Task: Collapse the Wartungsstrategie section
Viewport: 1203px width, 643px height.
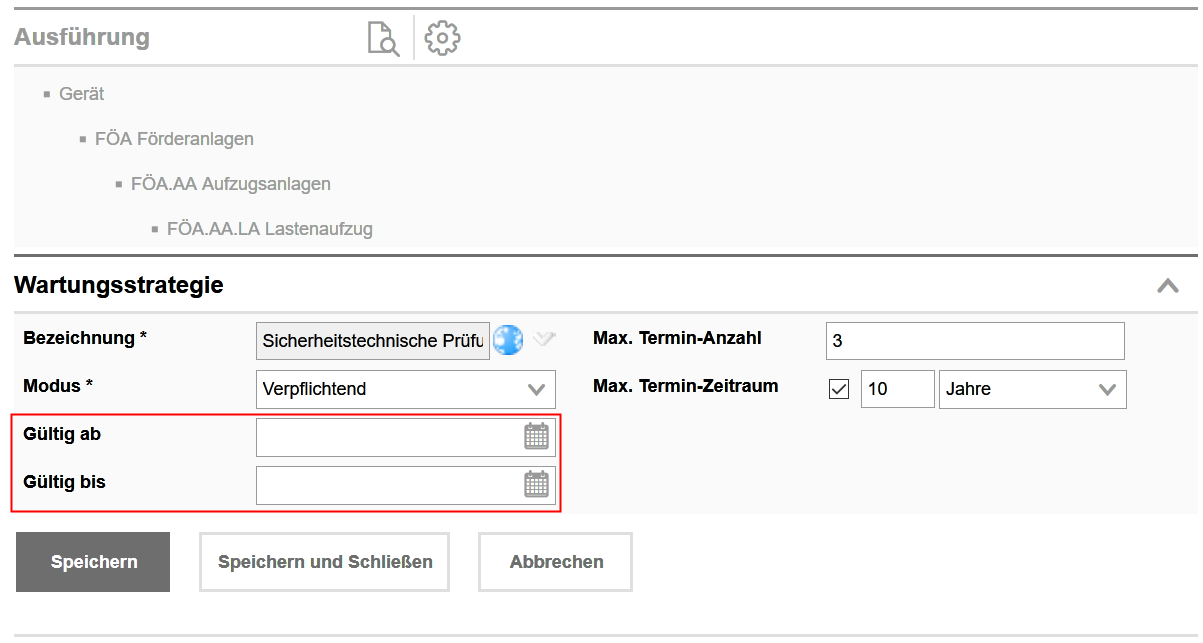Action: [1167, 286]
